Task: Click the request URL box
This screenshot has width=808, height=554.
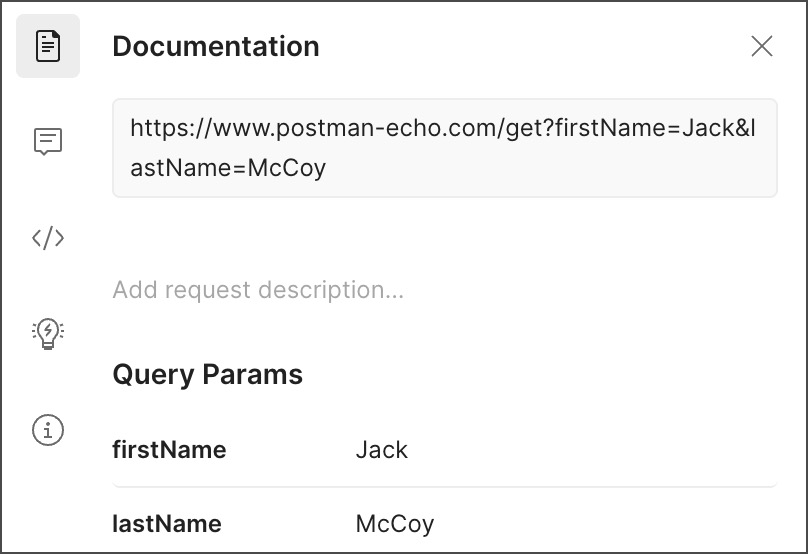Action: 444,148
